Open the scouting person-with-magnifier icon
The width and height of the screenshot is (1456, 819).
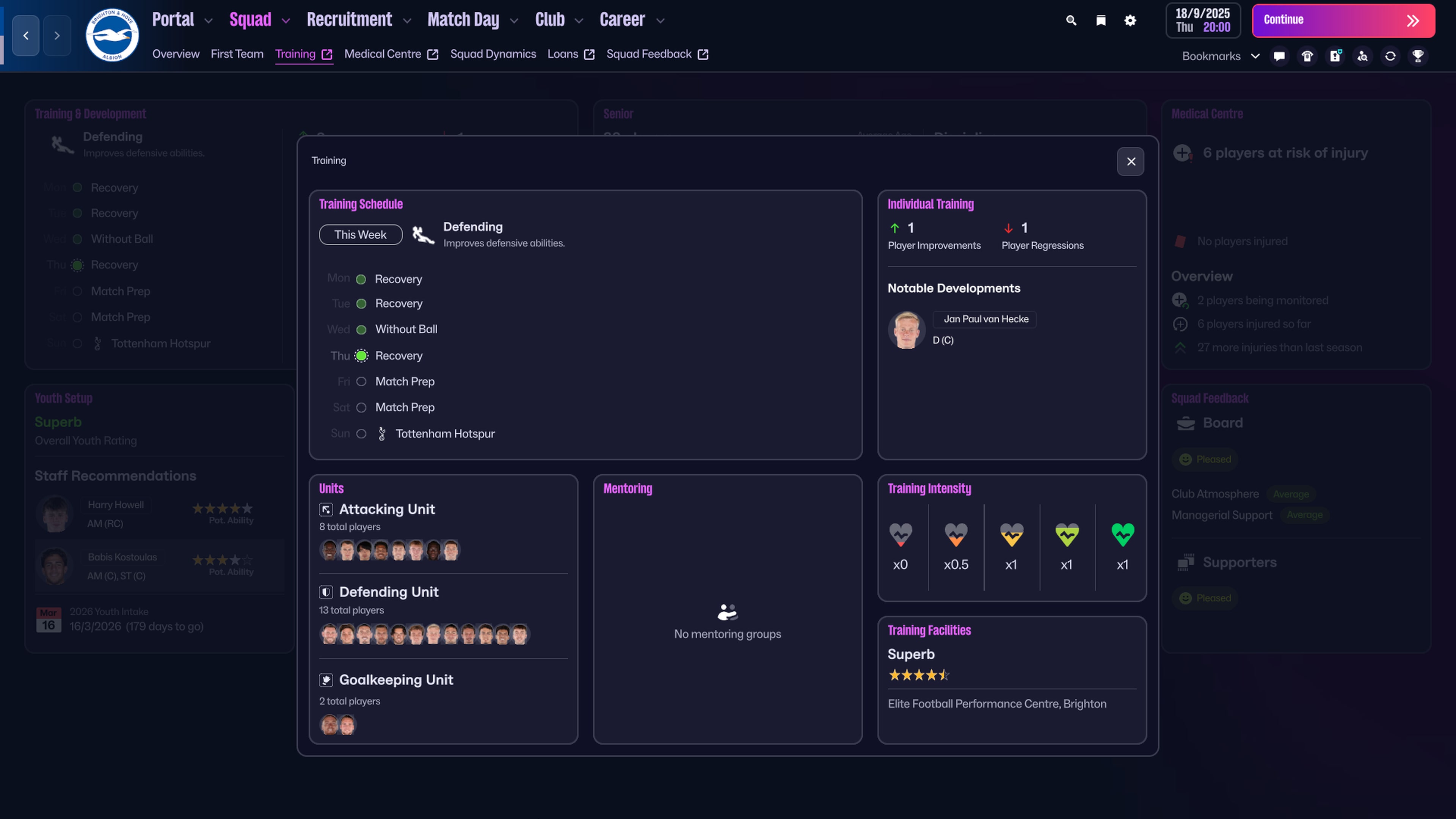[x=1363, y=56]
